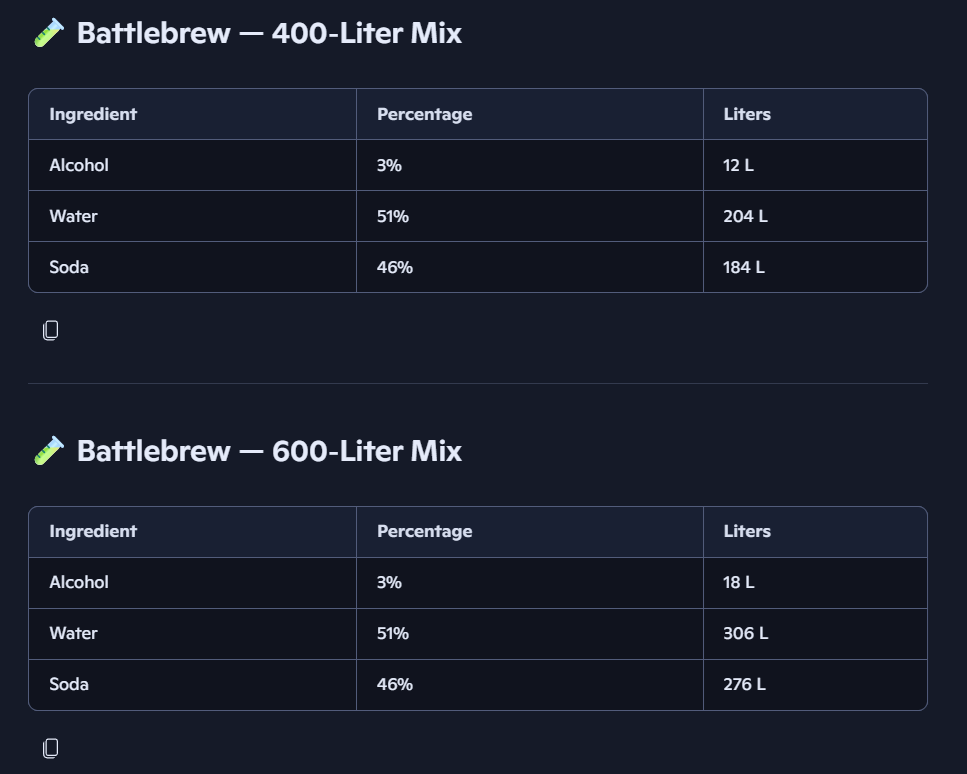This screenshot has height=774, width=967.
Task: Copy the 600-Liter Mix table
Action: coord(51,748)
